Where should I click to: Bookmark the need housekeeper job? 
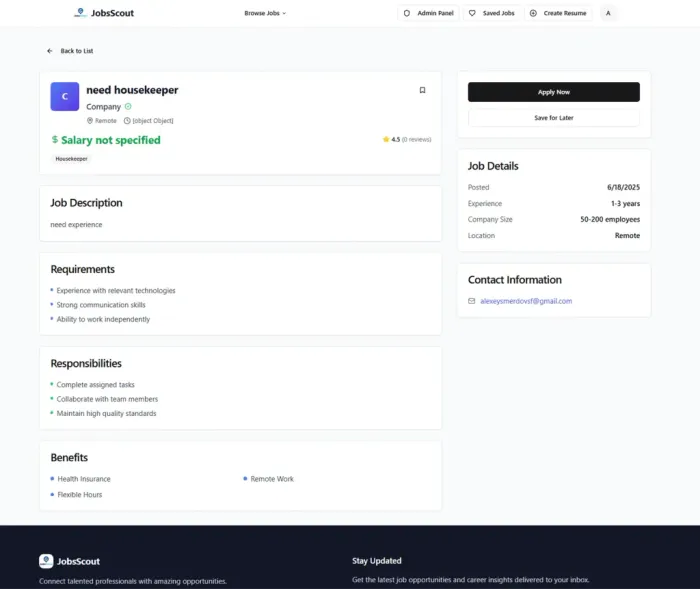click(422, 90)
